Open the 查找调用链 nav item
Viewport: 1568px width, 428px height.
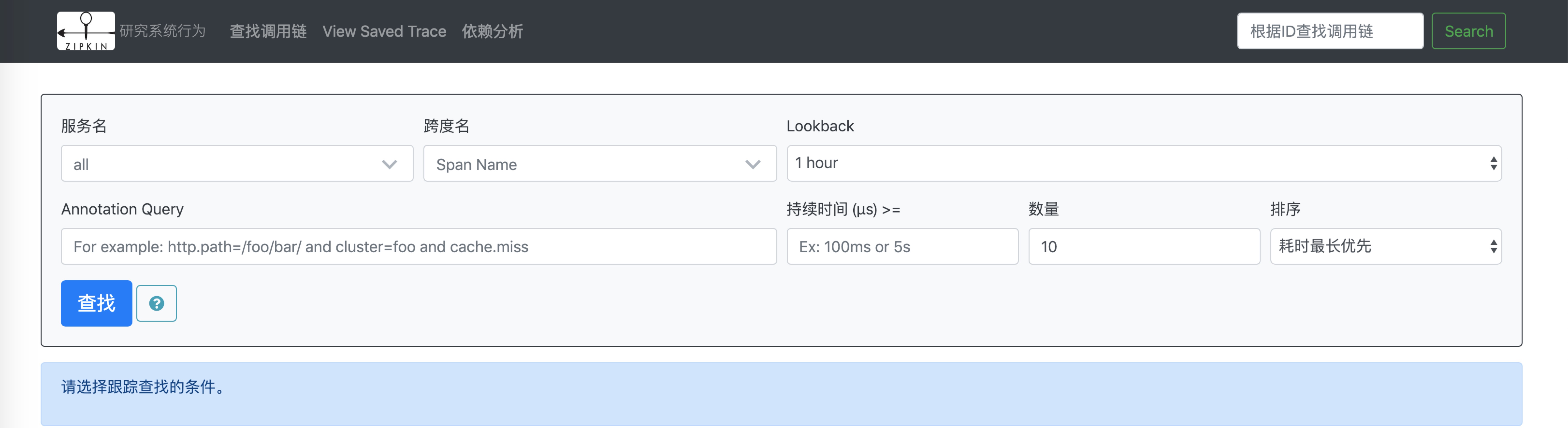coord(268,31)
